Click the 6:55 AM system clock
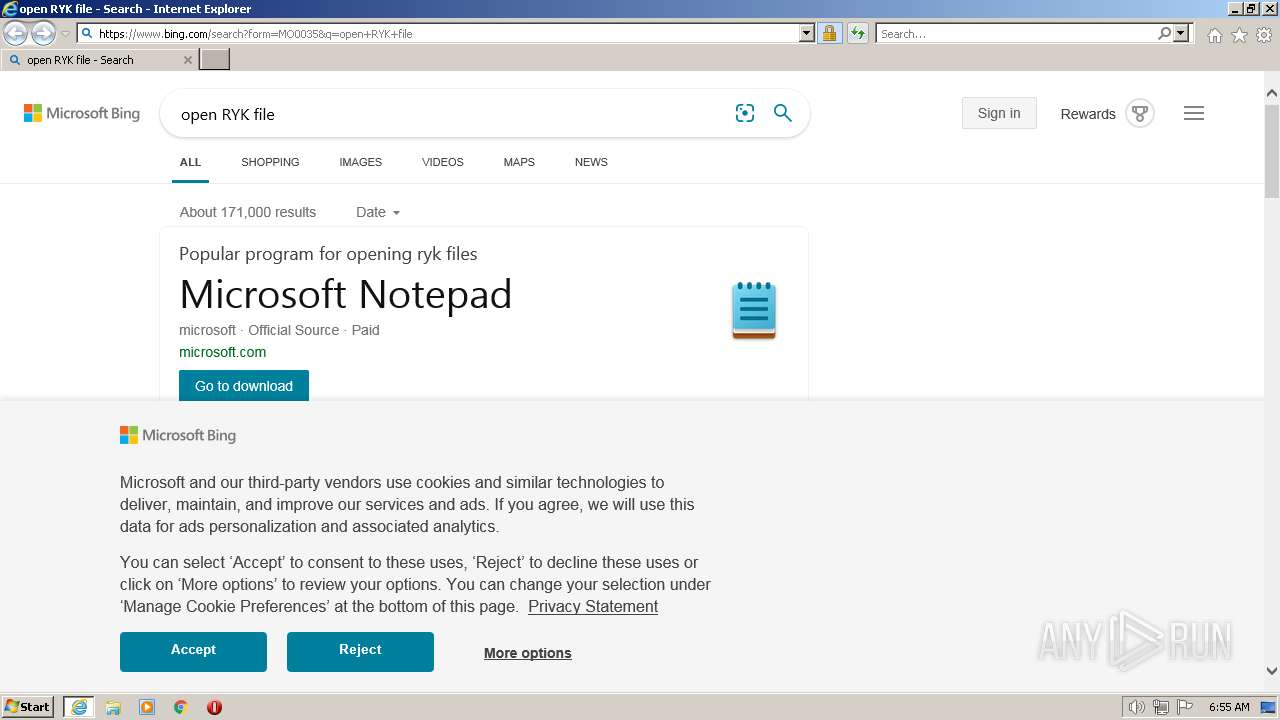Viewport: 1280px width, 720px height. click(1229, 707)
